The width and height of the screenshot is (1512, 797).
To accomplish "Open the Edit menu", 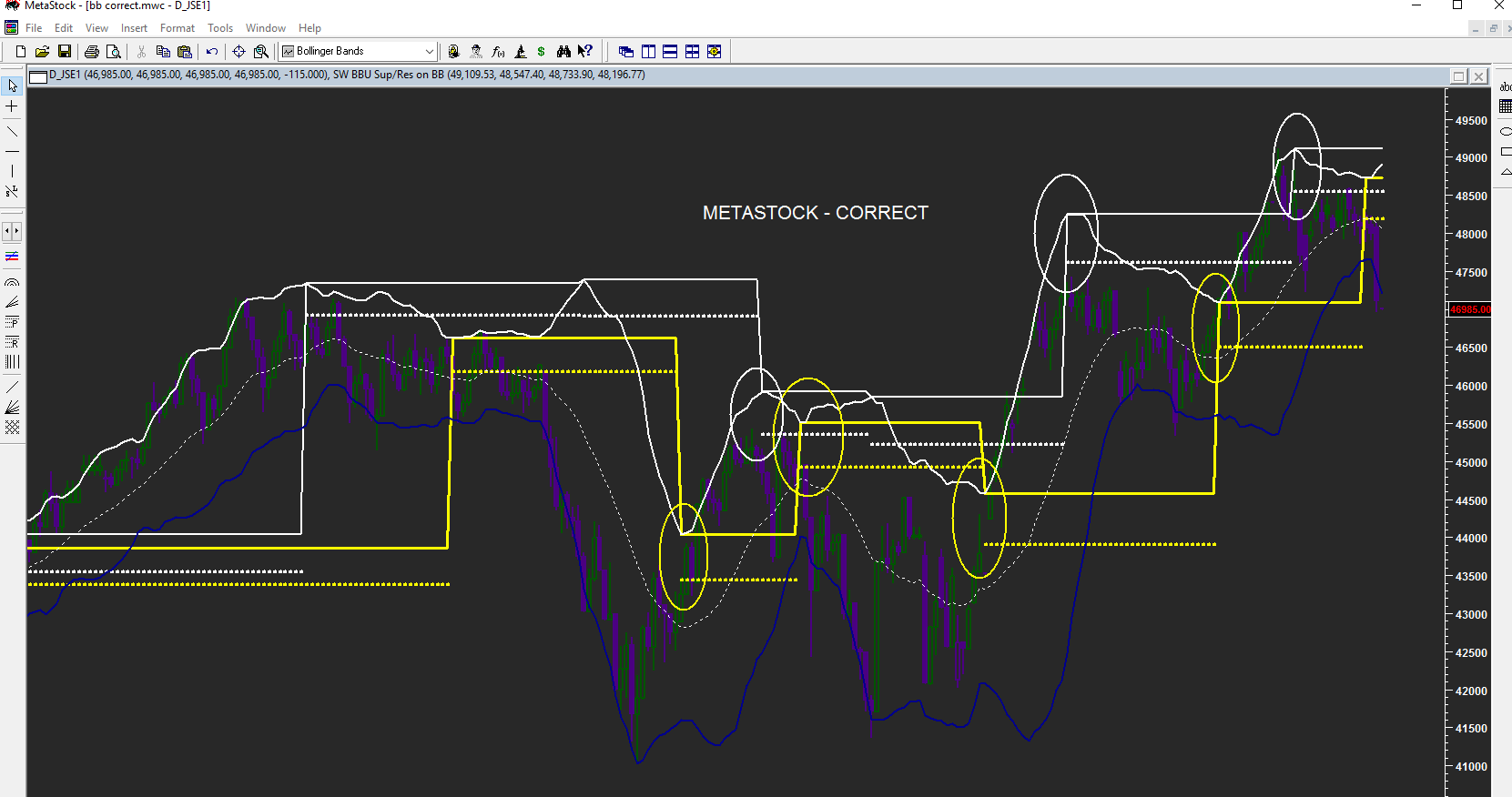I will click(x=64, y=28).
